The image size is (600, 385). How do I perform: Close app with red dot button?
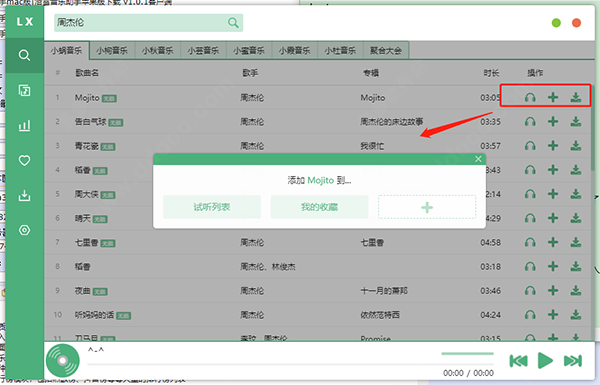[576, 23]
